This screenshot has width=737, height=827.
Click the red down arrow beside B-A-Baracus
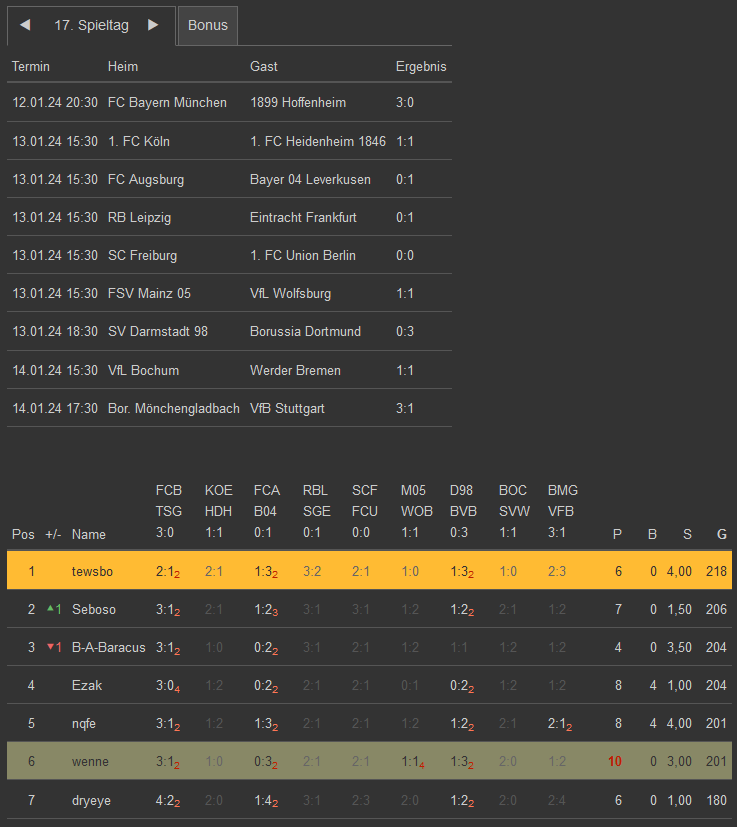pos(52,647)
